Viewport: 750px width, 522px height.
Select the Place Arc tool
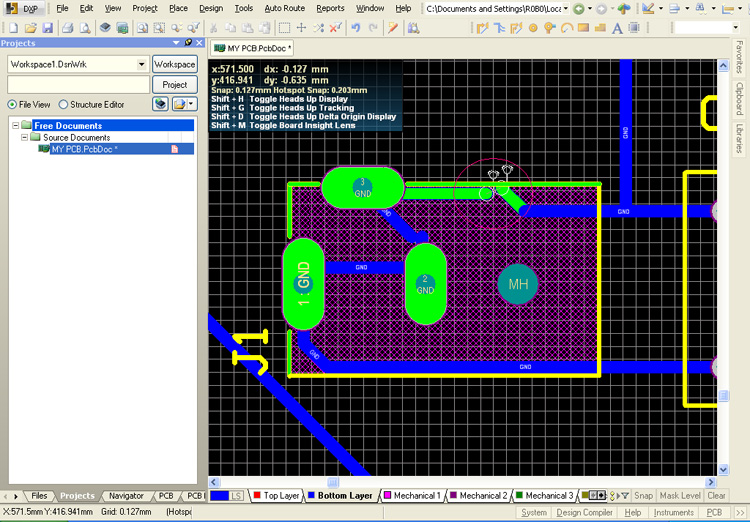click(567, 28)
